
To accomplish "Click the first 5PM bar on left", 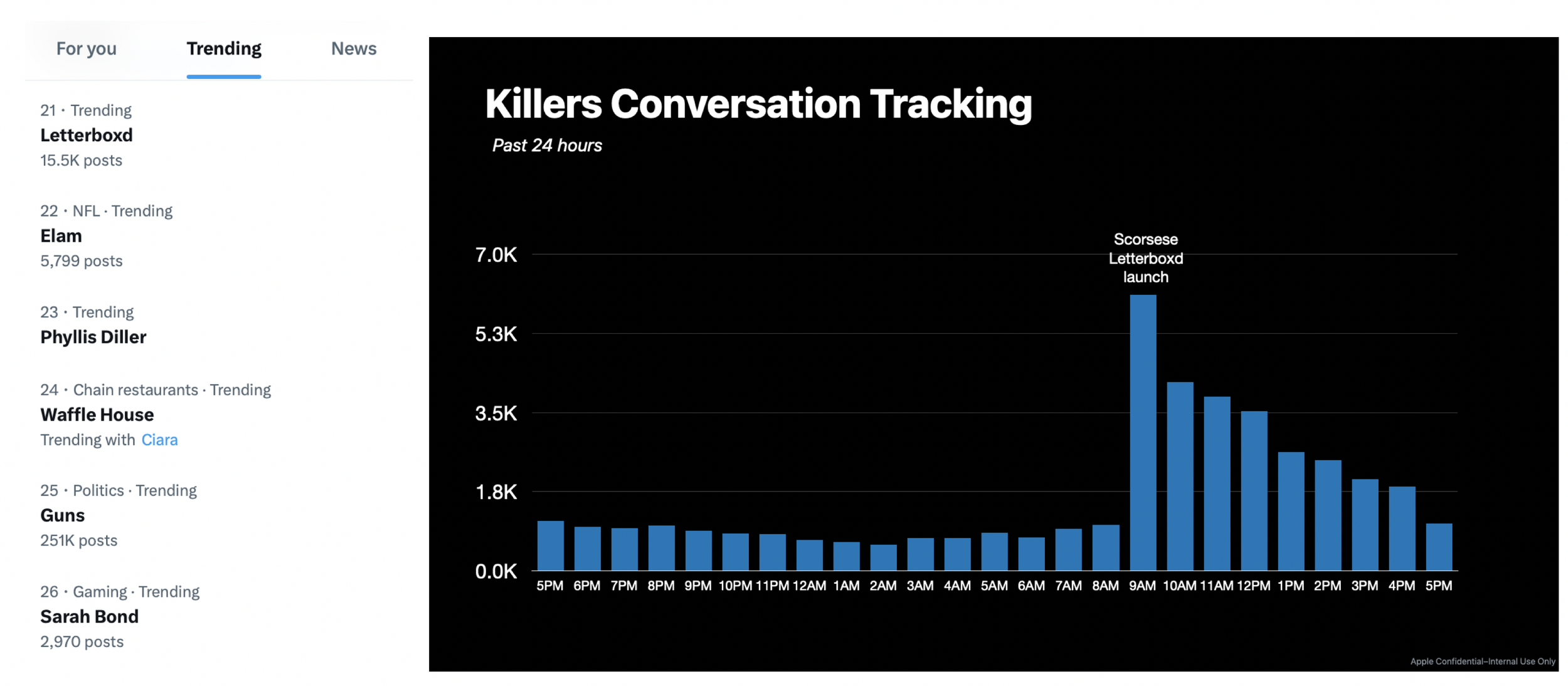I will (x=550, y=546).
